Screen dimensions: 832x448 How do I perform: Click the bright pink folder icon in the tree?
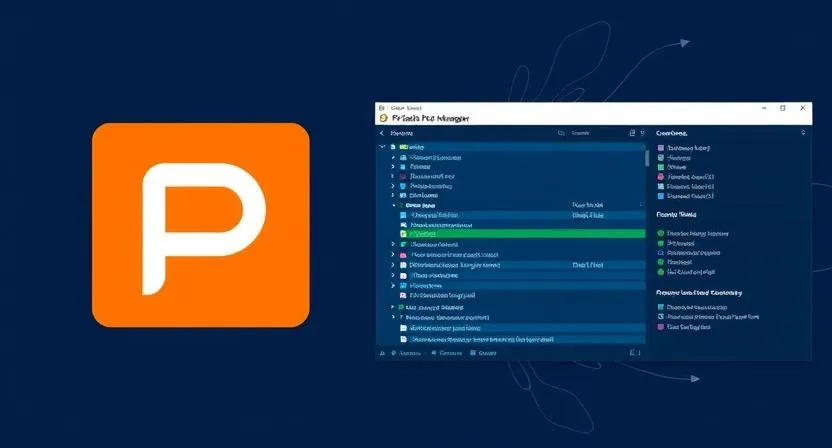tap(403, 255)
